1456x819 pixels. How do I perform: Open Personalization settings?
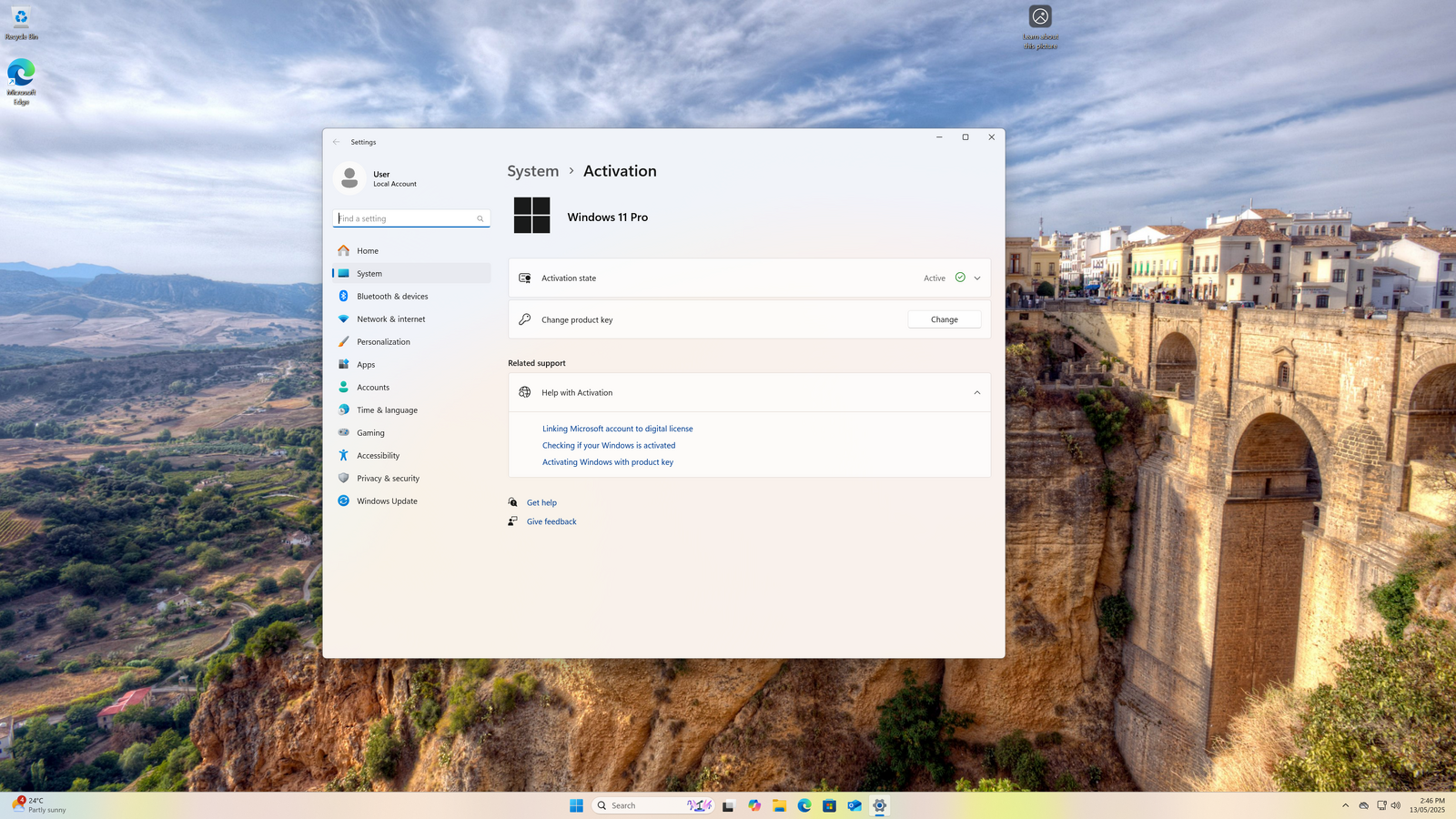coord(411,341)
